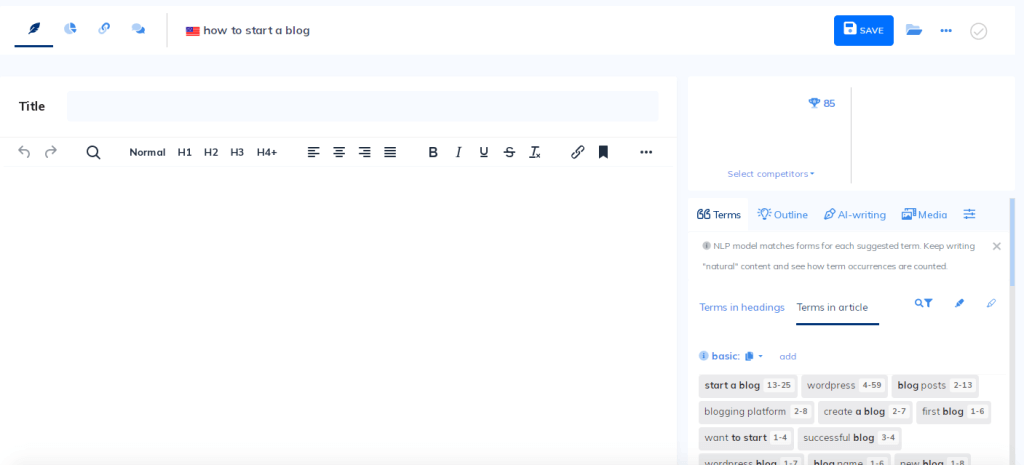Screen dimensions: 1024x465
Task: Open the search filter for terms
Action: [923, 303]
